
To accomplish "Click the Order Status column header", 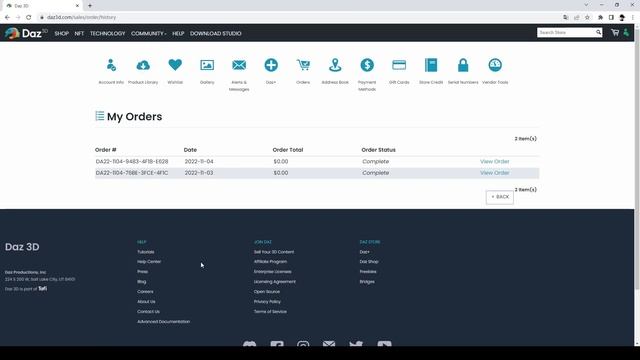I will tap(378, 150).
